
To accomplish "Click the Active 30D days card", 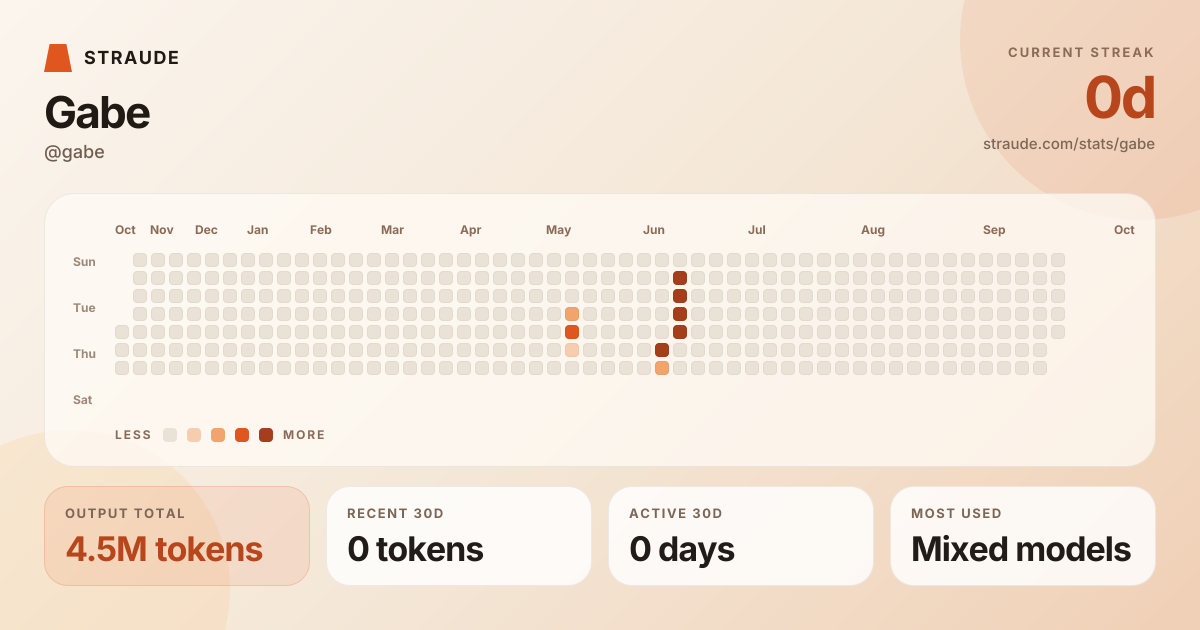I will (x=741, y=536).
